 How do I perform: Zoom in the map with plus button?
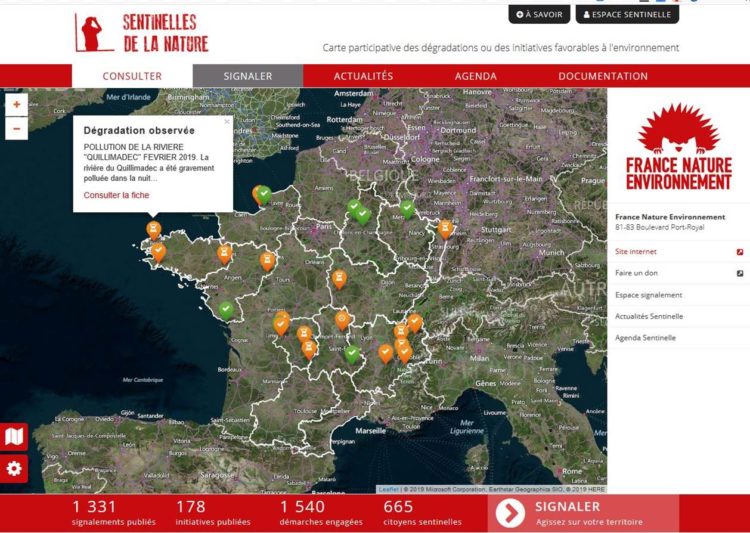click(x=16, y=105)
